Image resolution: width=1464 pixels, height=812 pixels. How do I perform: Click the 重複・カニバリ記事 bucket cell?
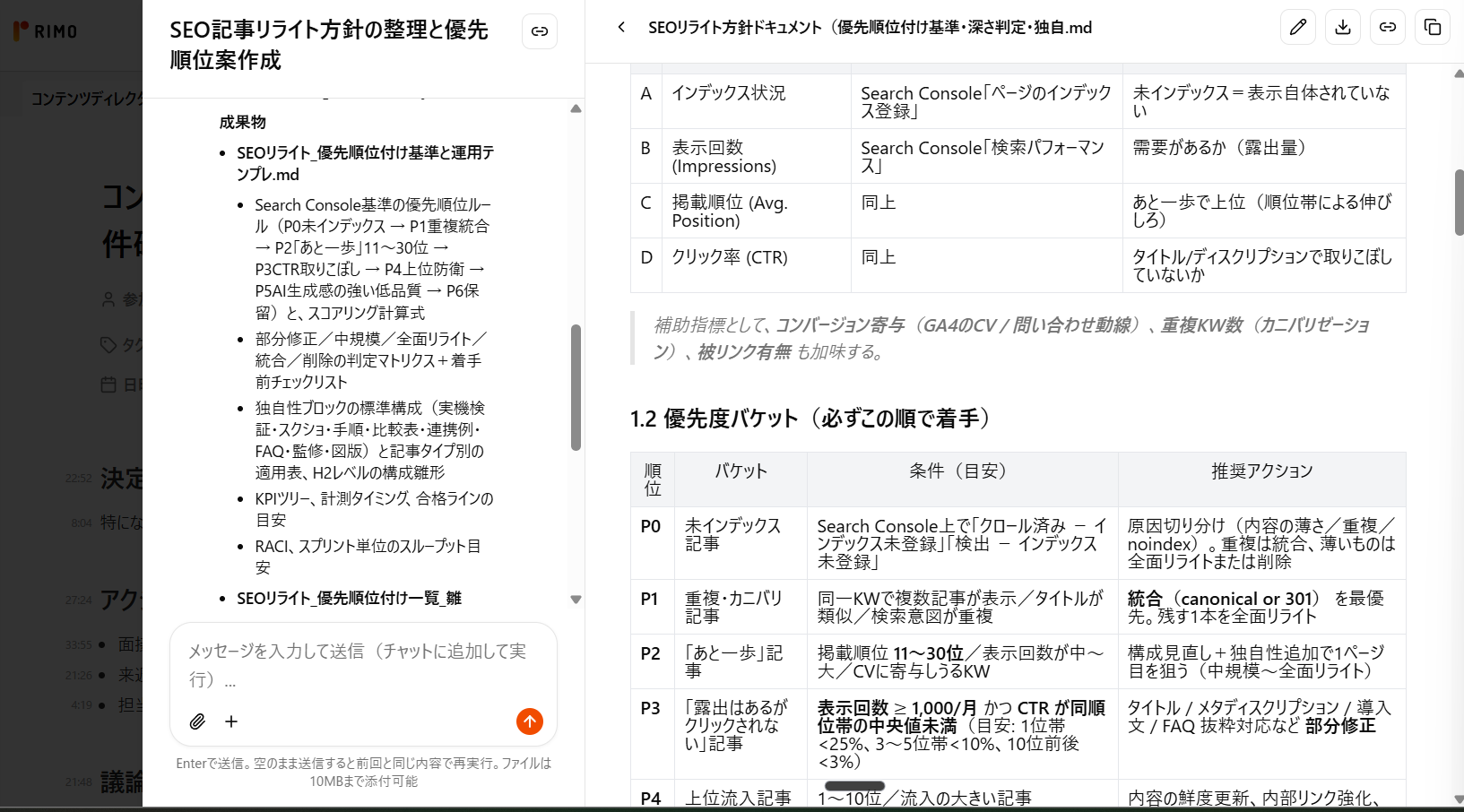pyautogui.click(x=741, y=607)
